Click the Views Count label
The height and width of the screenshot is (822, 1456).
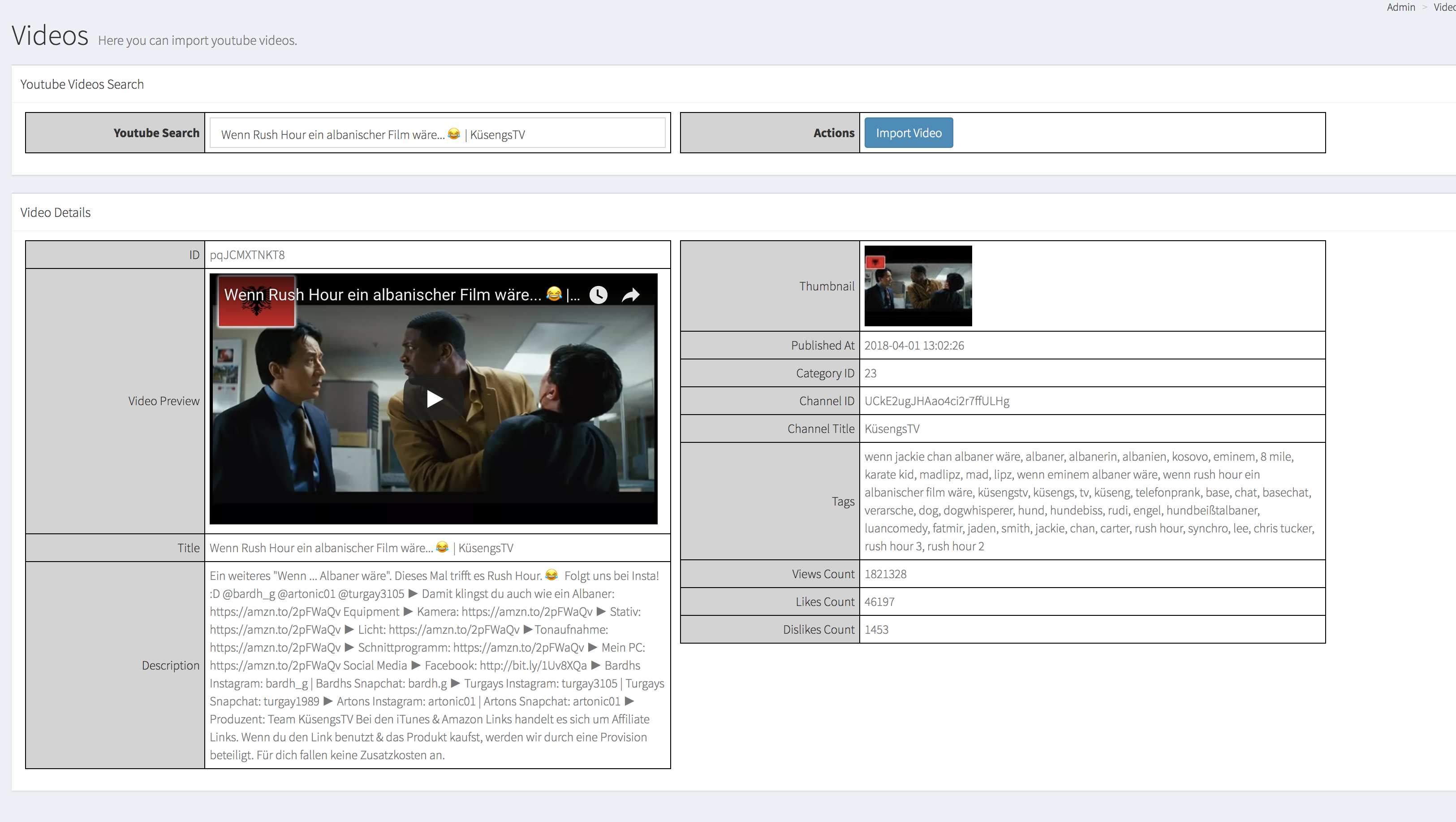(x=823, y=574)
